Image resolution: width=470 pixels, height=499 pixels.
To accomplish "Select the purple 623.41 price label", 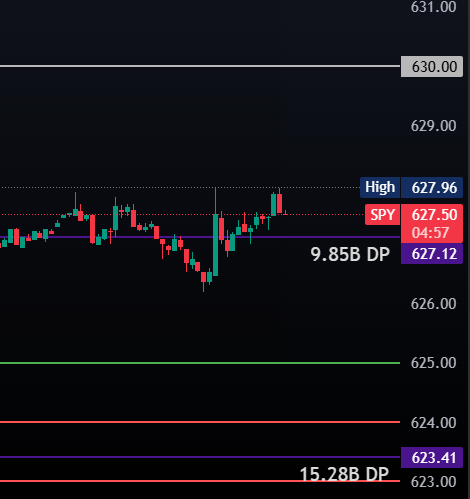I will pyautogui.click(x=432, y=458).
